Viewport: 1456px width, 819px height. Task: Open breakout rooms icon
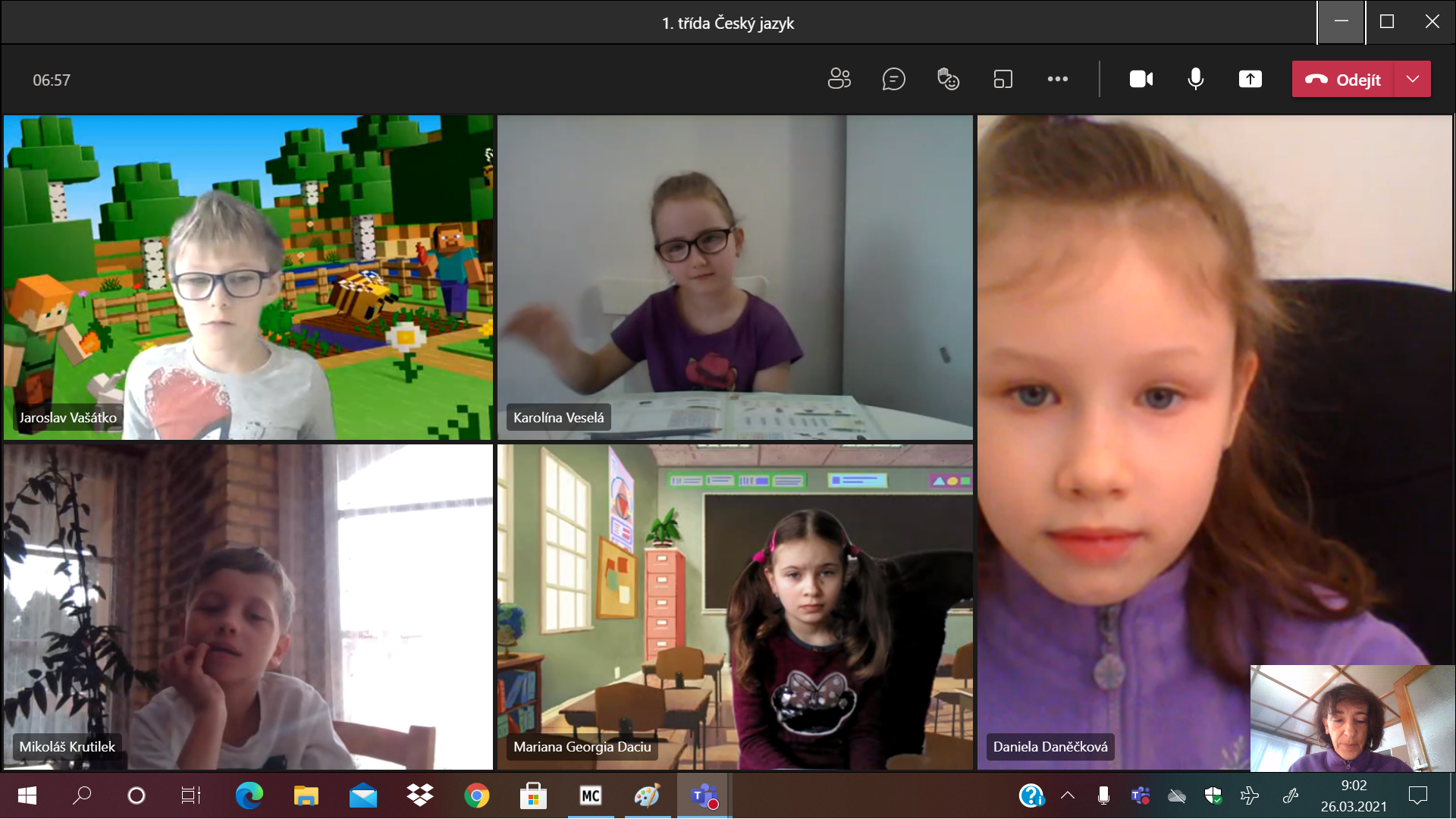click(1003, 79)
